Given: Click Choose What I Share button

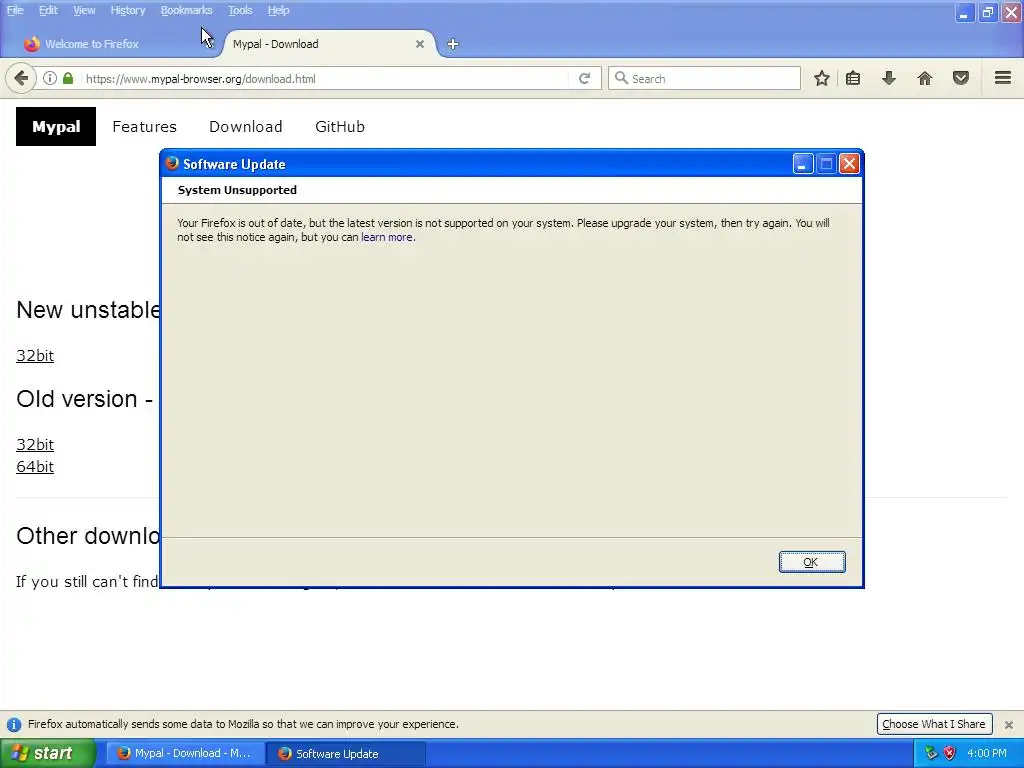Looking at the screenshot, I should [x=934, y=724].
